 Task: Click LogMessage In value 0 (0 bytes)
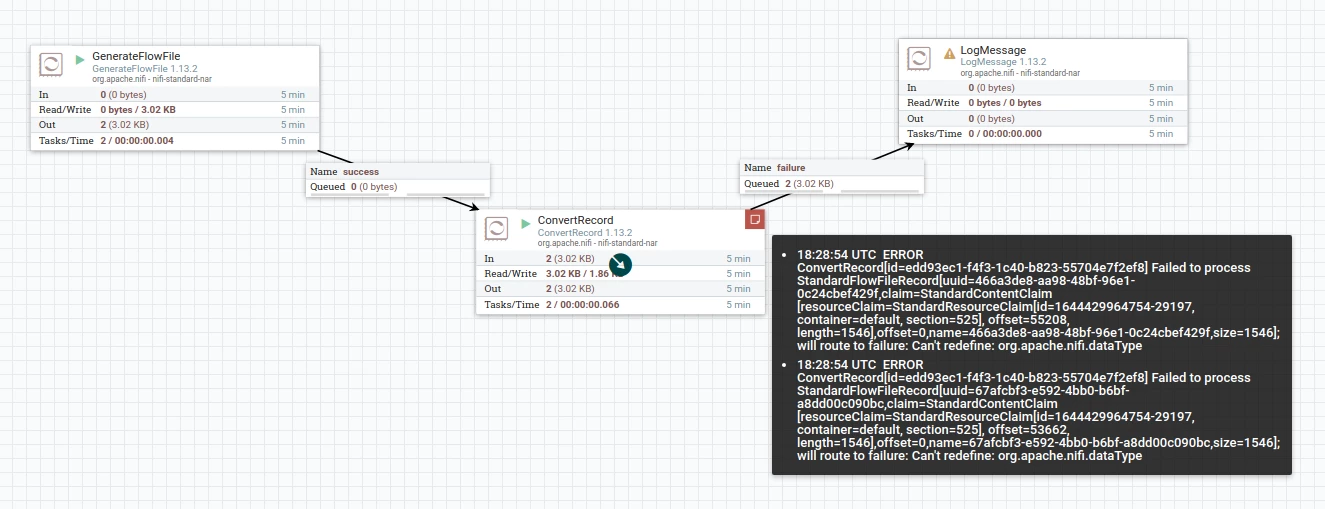pyautogui.click(x=991, y=88)
